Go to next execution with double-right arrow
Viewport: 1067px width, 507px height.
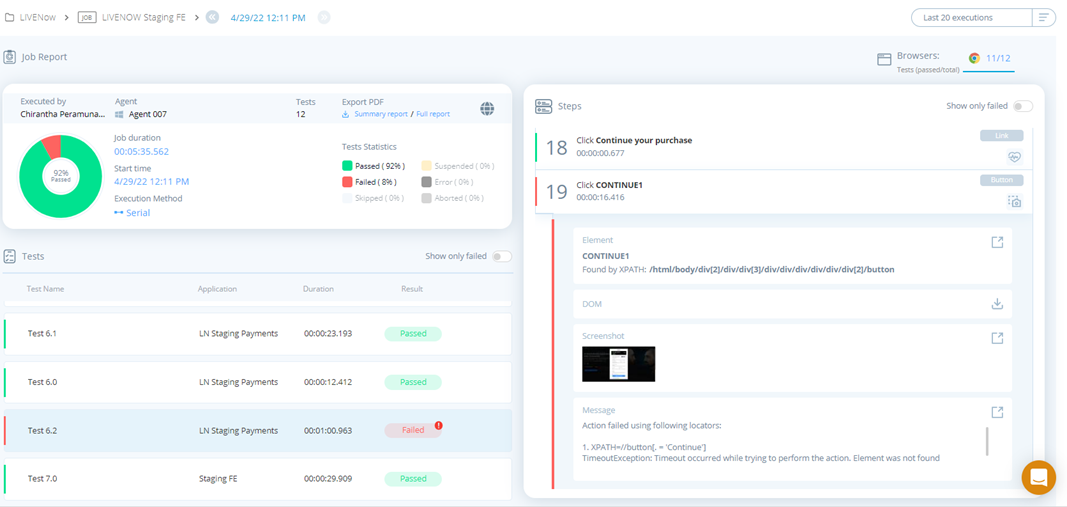324,17
